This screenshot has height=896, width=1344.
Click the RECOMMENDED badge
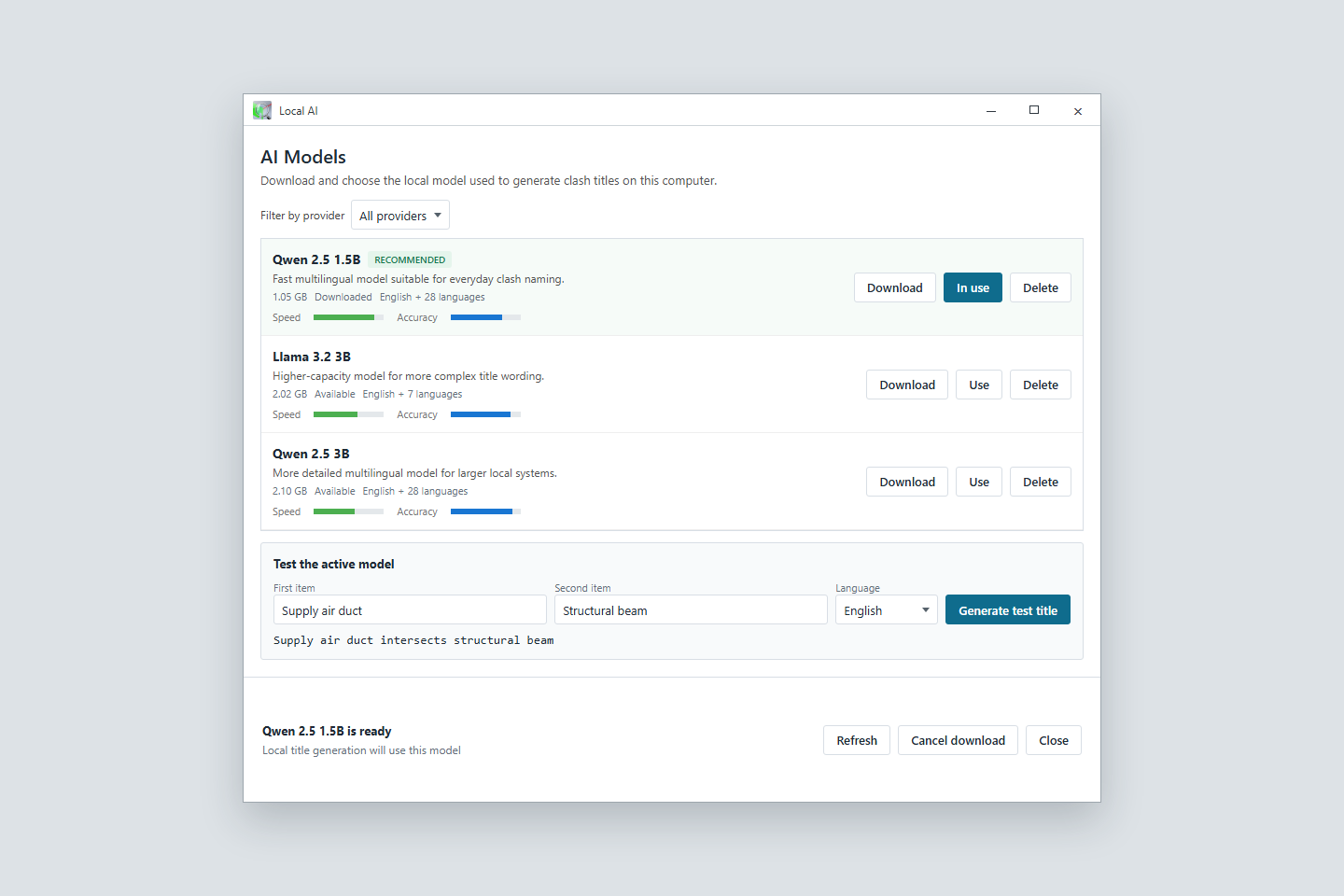(x=410, y=259)
